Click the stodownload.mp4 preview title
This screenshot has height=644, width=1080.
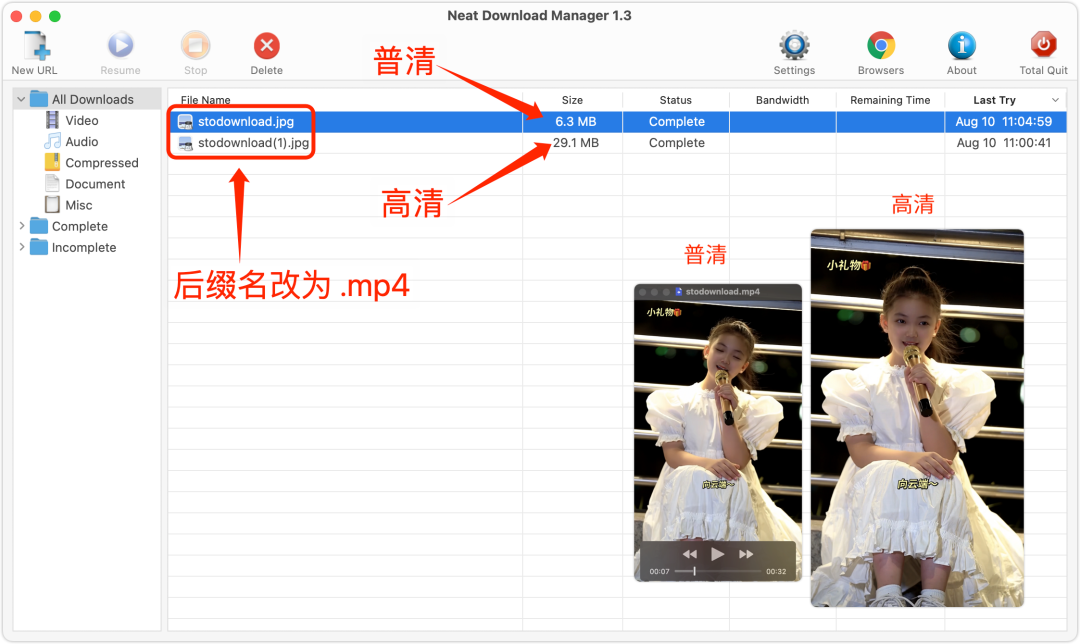pos(723,291)
